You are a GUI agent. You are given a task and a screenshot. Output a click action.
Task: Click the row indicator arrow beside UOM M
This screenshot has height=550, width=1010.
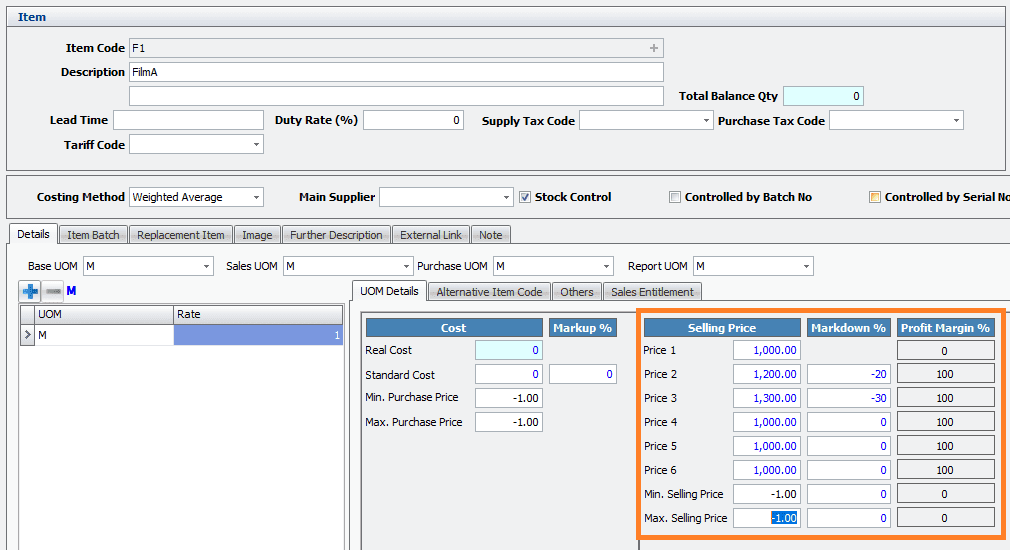click(x=27, y=336)
